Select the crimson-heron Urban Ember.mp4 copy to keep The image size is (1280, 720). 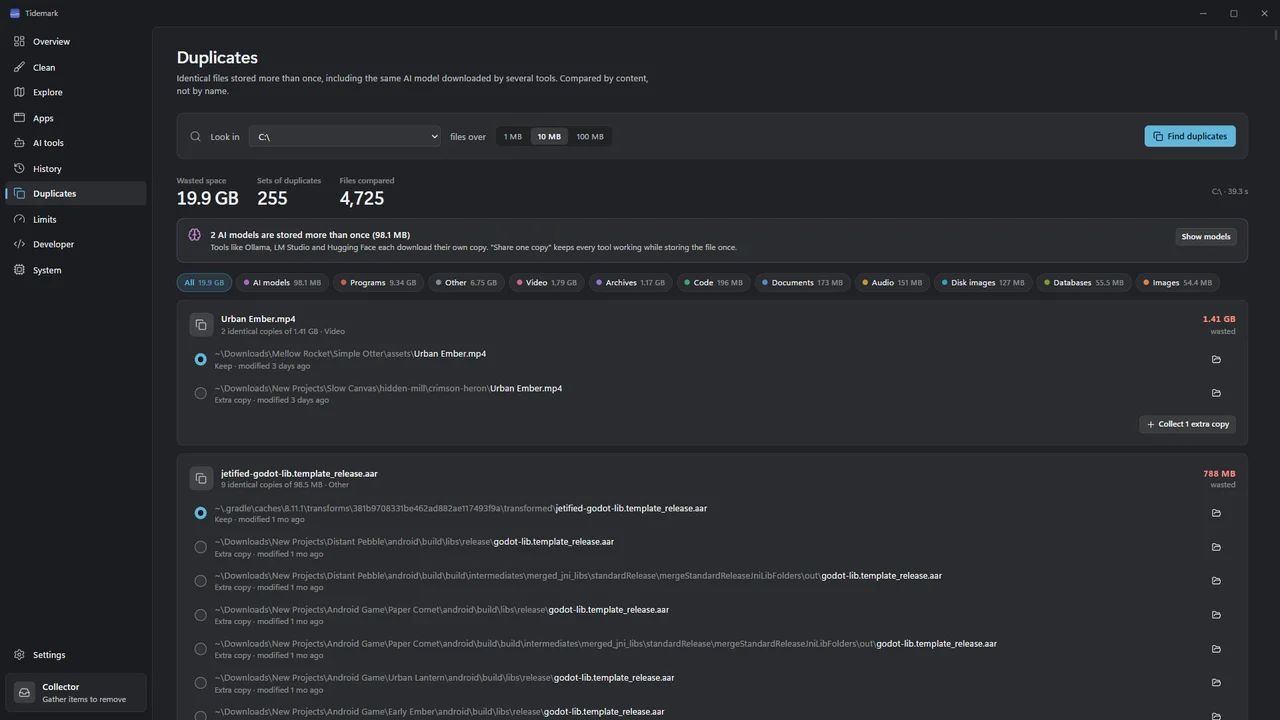click(x=201, y=393)
